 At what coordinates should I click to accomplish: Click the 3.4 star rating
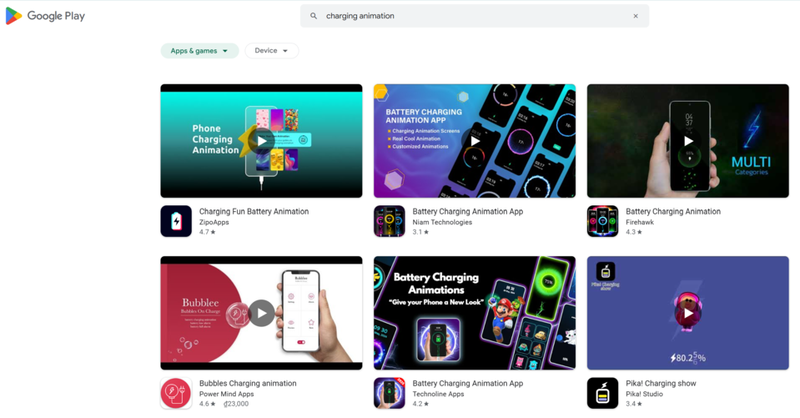(634, 404)
